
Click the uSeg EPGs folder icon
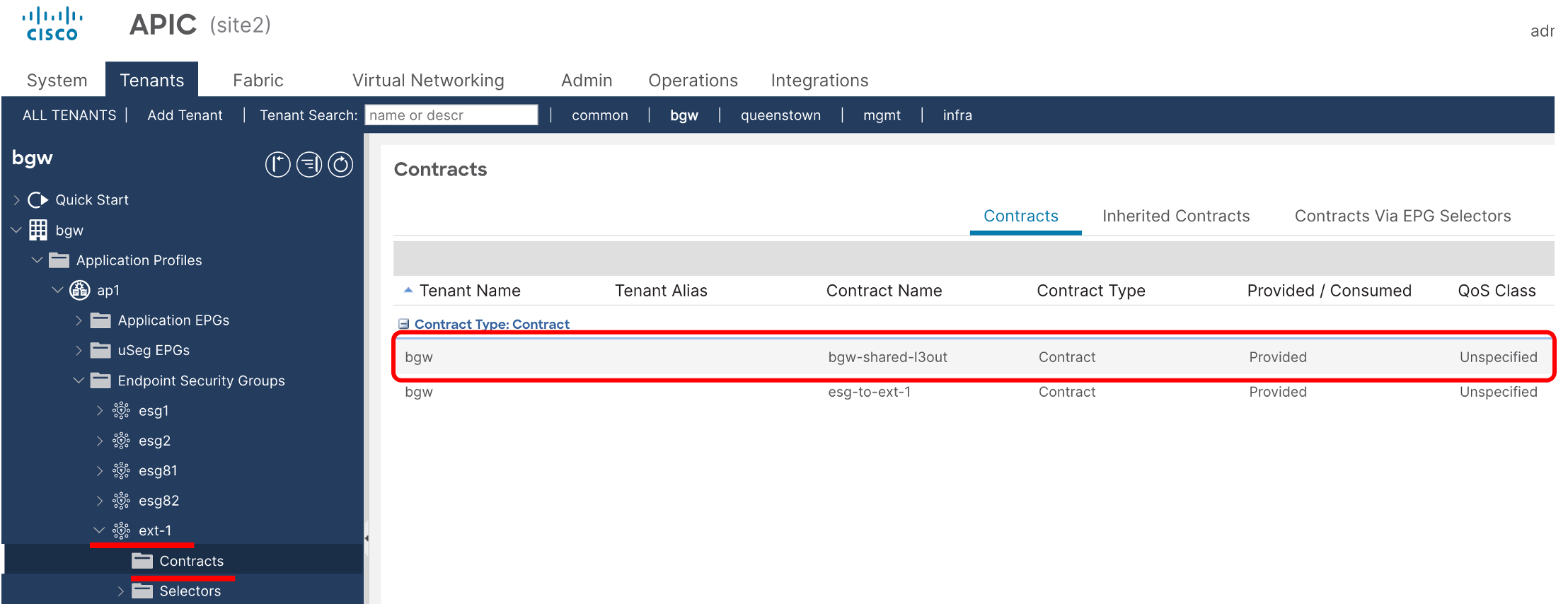tap(100, 350)
